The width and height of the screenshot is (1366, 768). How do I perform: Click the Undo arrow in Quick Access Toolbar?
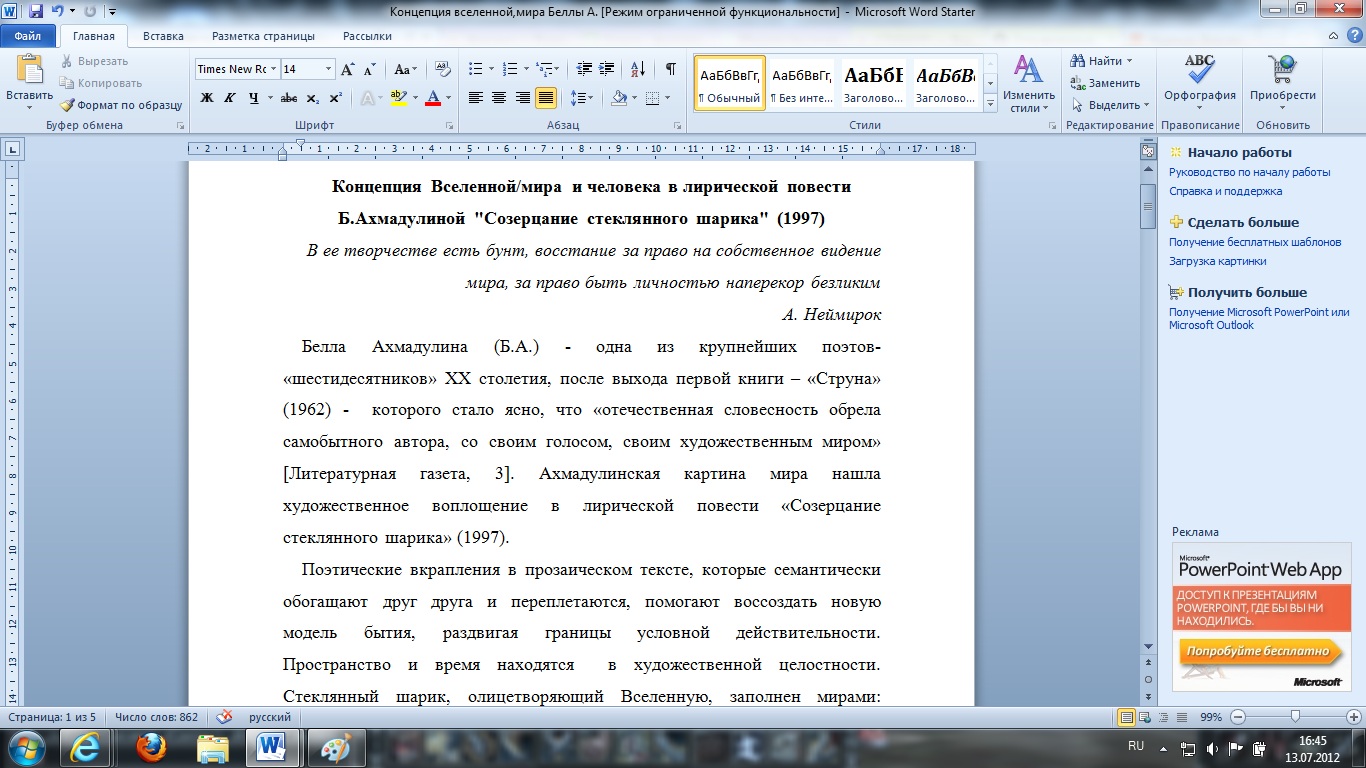click(57, 11)
